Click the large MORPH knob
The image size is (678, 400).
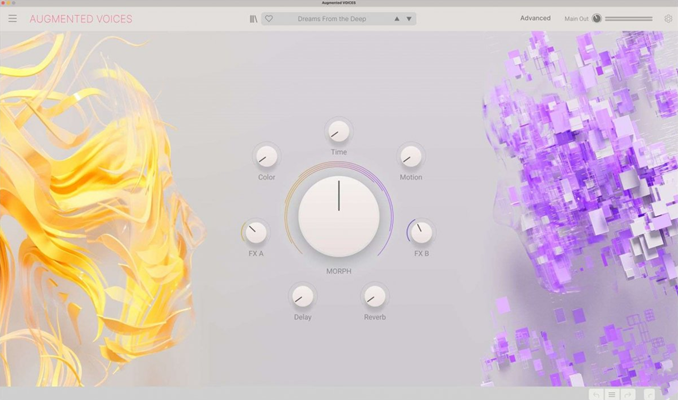(339, 216)
